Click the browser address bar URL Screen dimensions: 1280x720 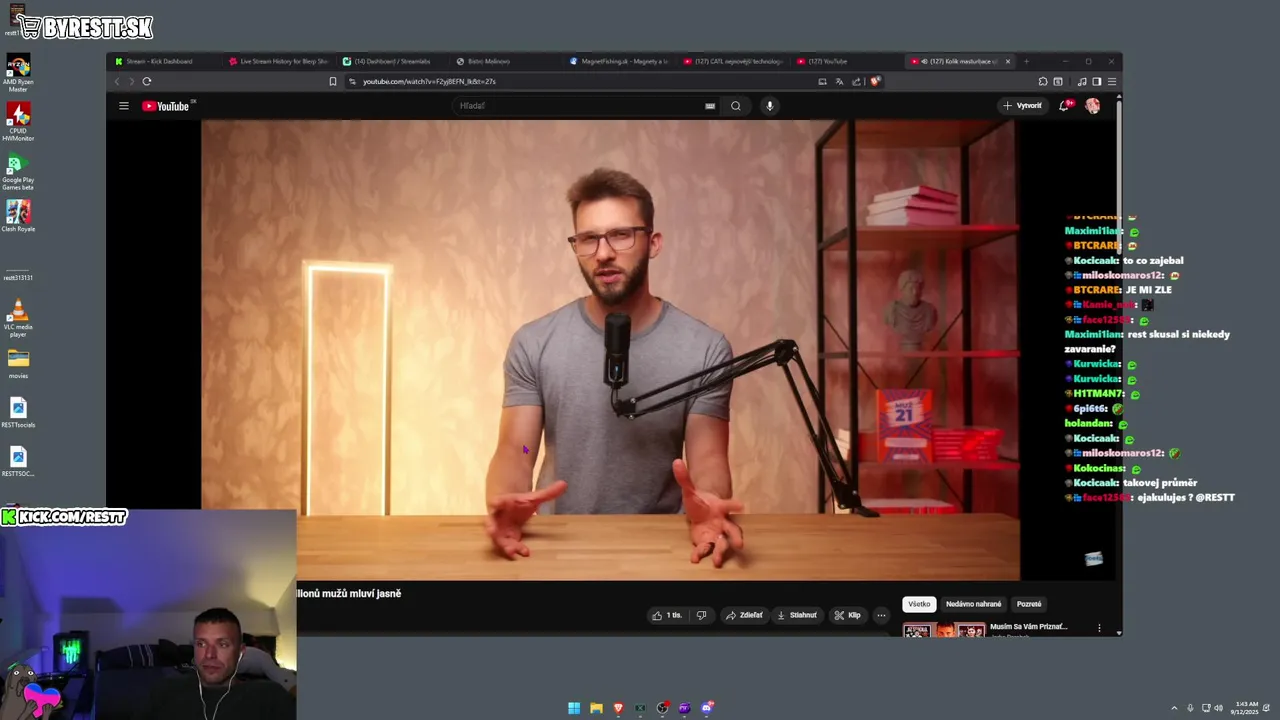[x=429, y=82]
